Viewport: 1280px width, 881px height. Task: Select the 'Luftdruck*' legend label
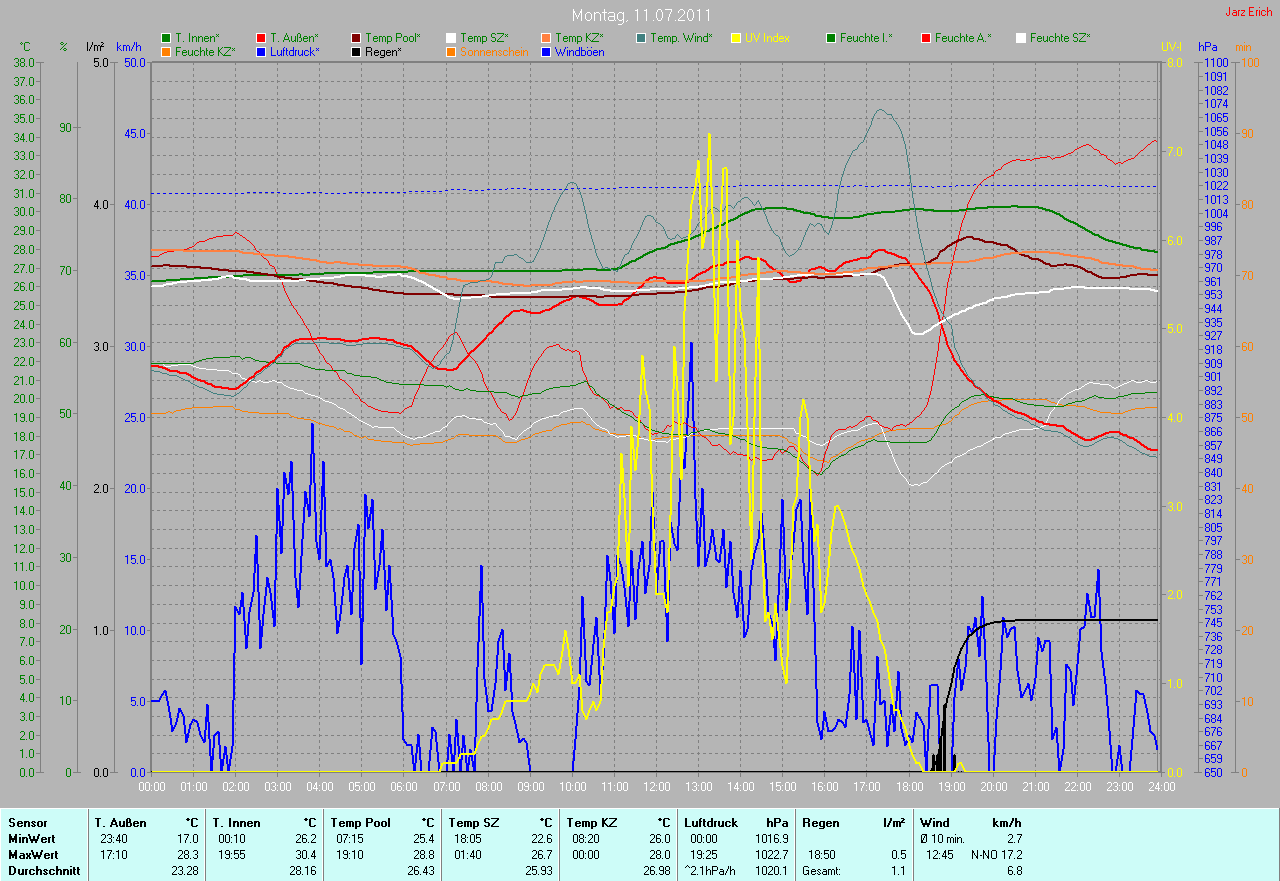(295, 51)
